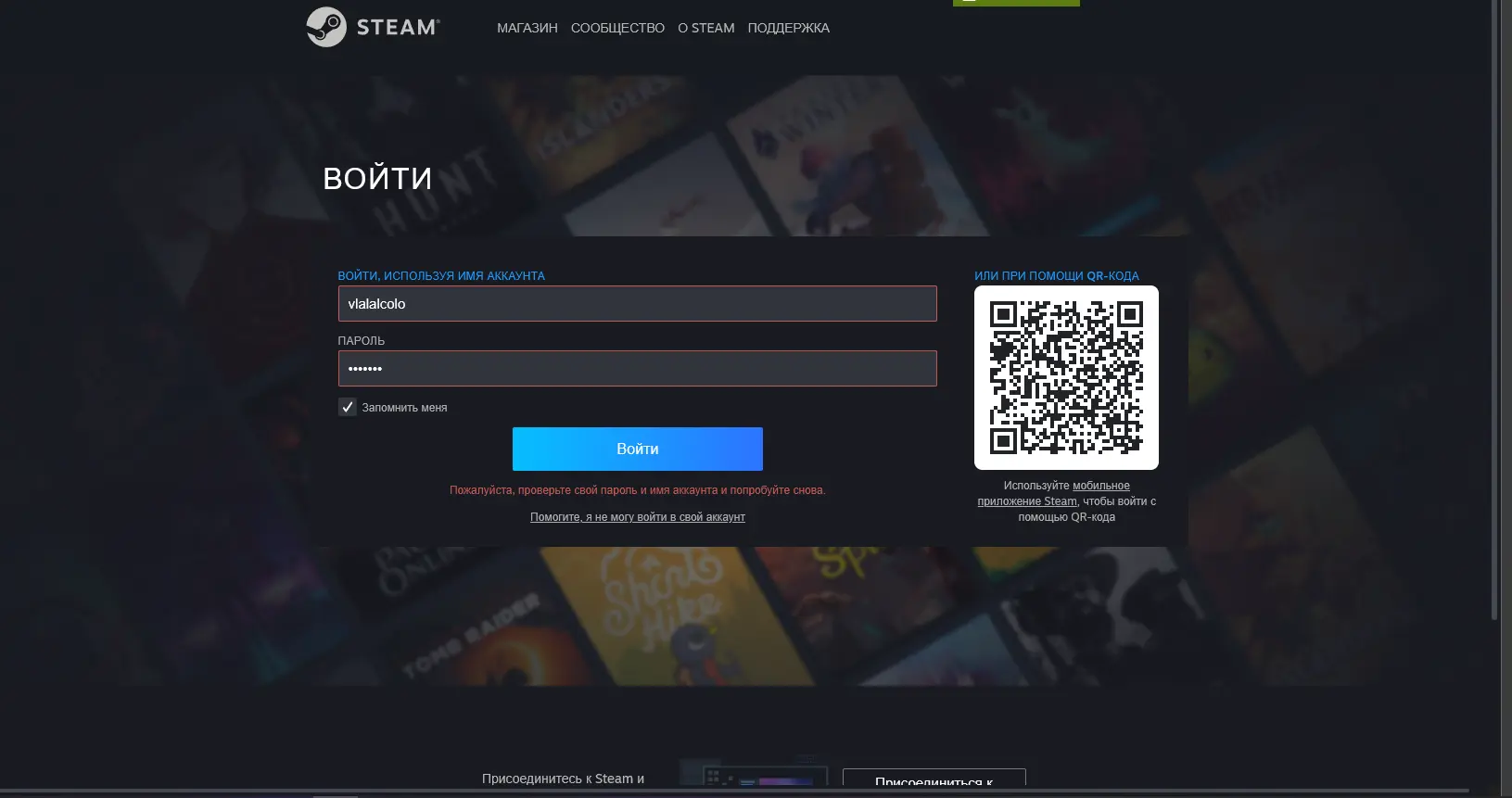Screen dimensions: 1512x798
Task: Click the QR code image
Action: (x=1066, y=377)
